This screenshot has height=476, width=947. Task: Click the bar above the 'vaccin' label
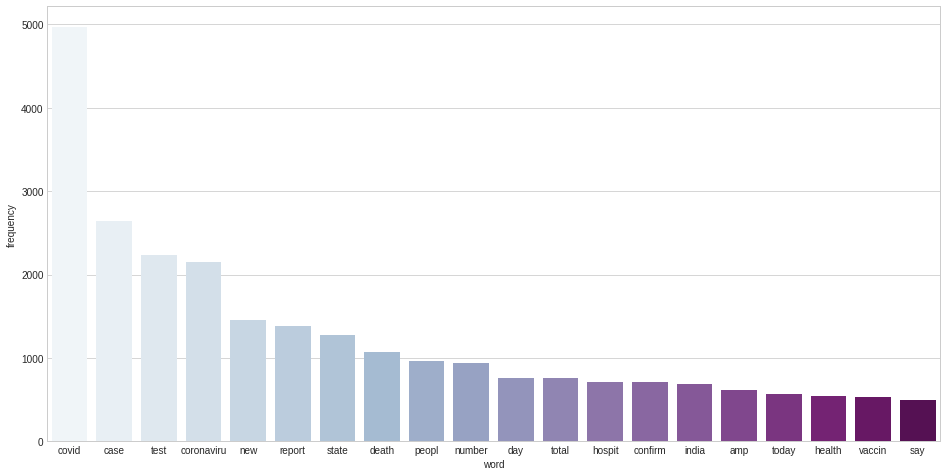(873, 419)
